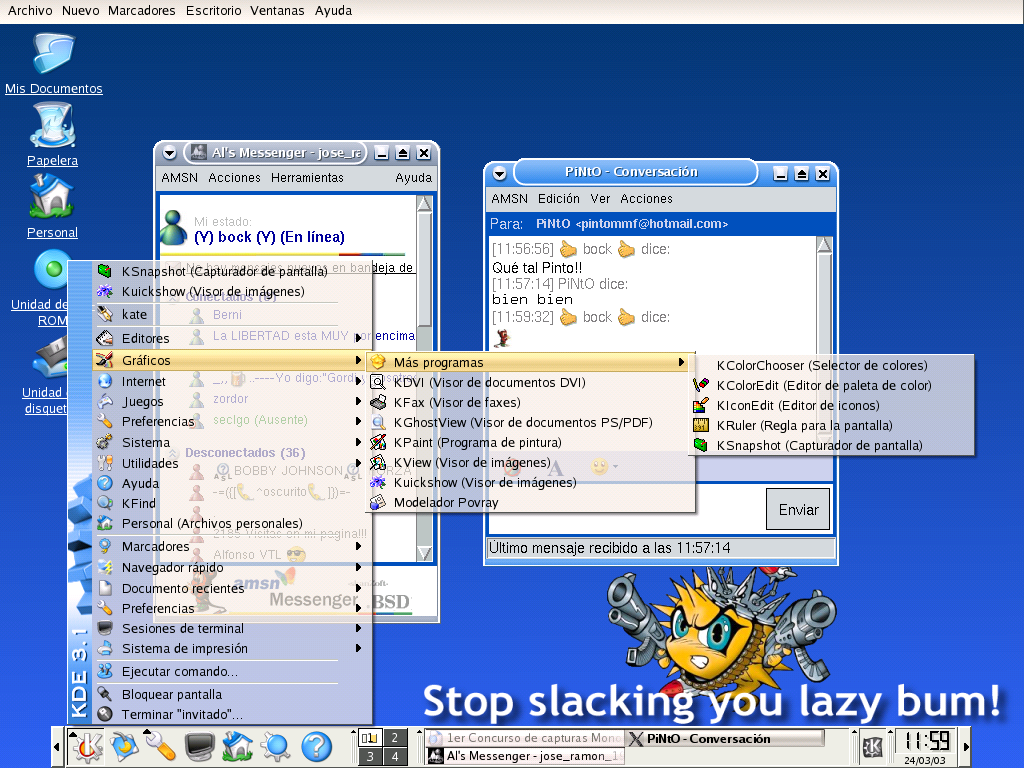
Task: Click status text "(Y) bock (Y) (En línea)"
Action: pyautogui.click(x=269, y=237)
